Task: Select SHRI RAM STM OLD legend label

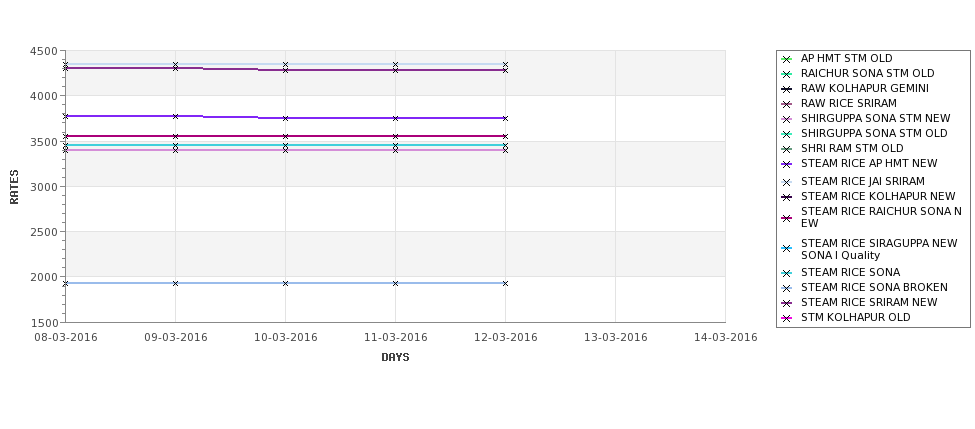Action: (852, 148)
